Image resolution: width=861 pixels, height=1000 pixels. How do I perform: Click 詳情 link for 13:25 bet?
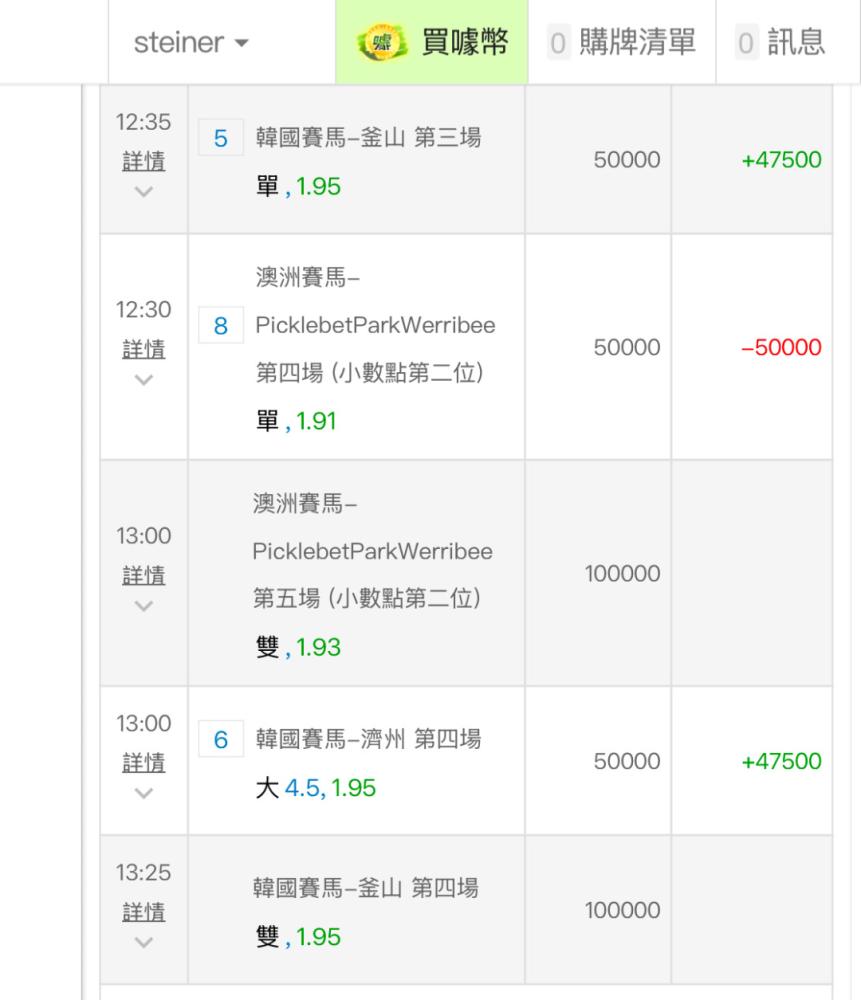pos(143,913)
